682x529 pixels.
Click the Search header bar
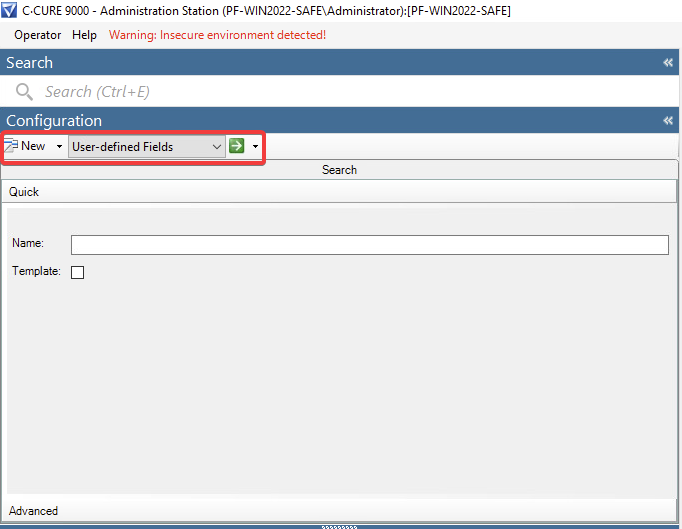pyautogui.click(x=339, y=170)
